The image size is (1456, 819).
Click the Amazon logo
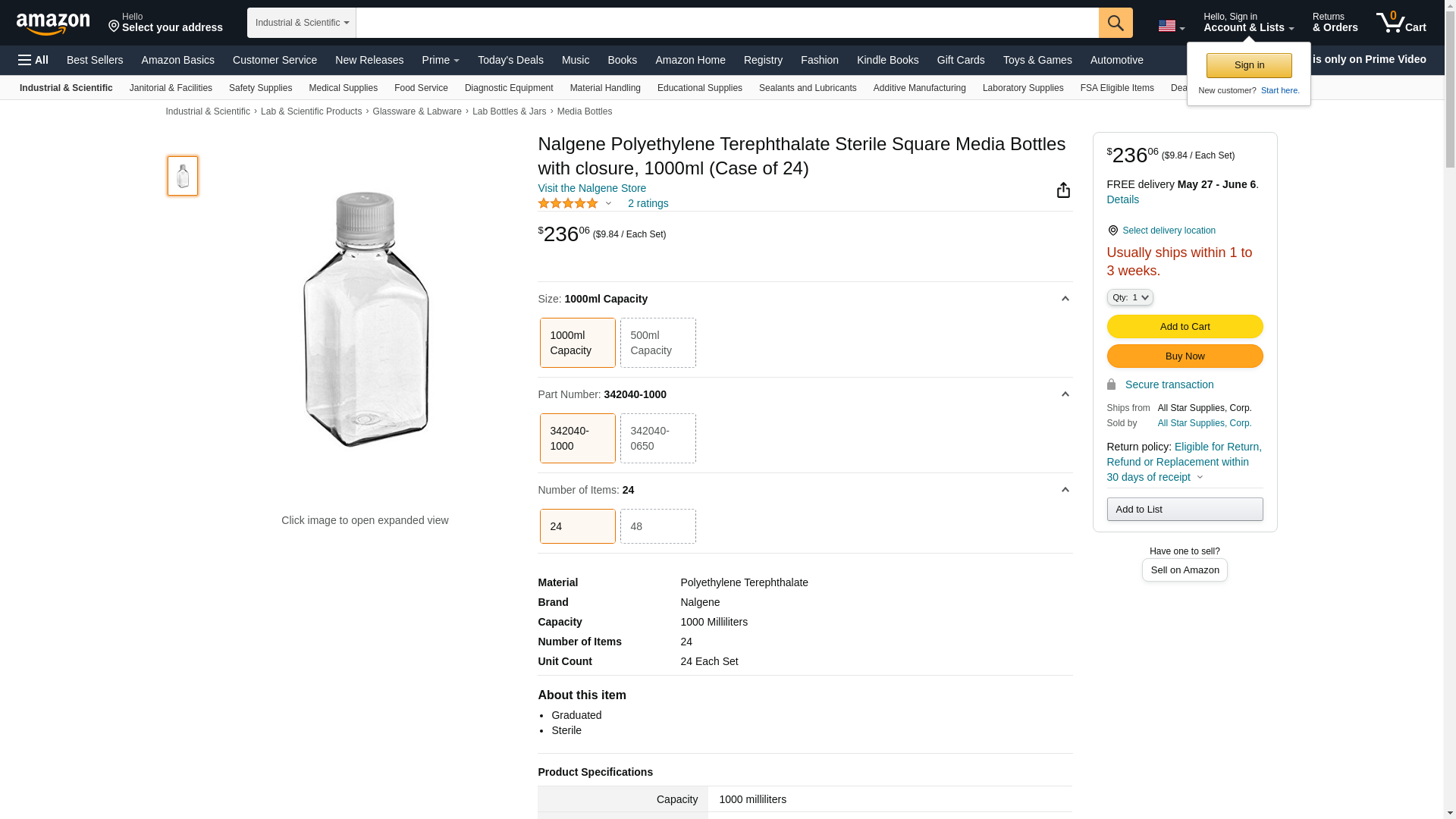click(53, 24)
